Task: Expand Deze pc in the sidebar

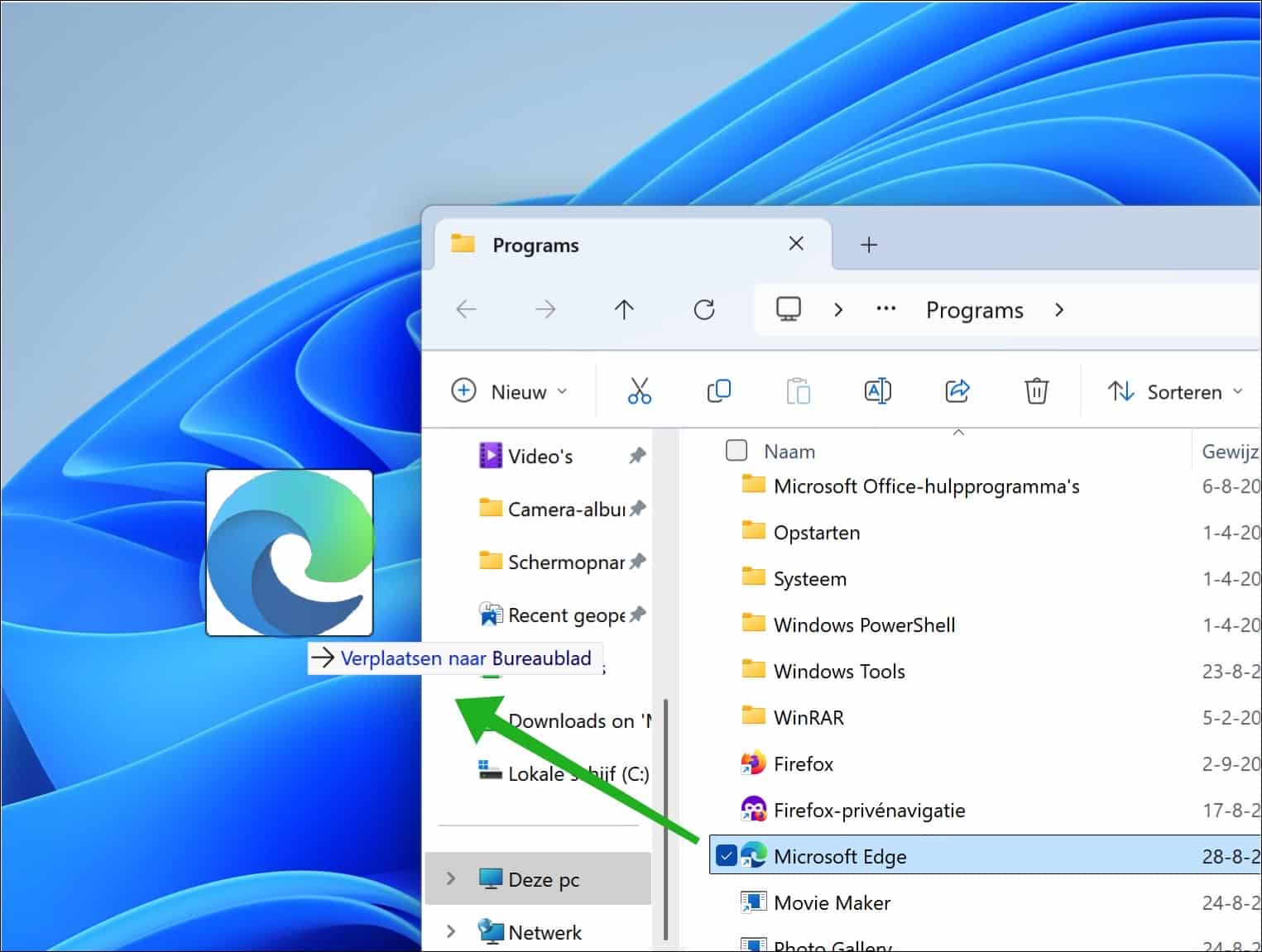Action: pyautogui.click(x=450, y=879)
